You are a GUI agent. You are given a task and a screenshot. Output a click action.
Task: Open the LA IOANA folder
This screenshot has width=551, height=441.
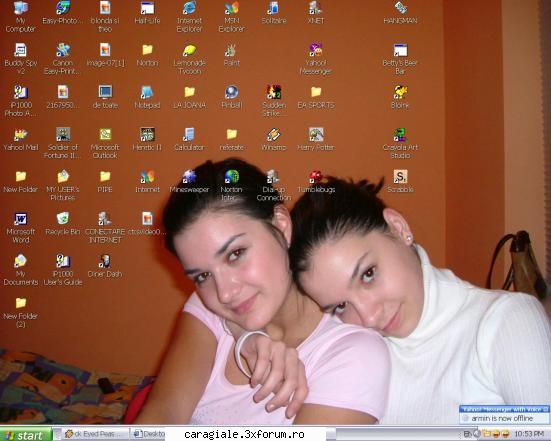click(189, 97)
